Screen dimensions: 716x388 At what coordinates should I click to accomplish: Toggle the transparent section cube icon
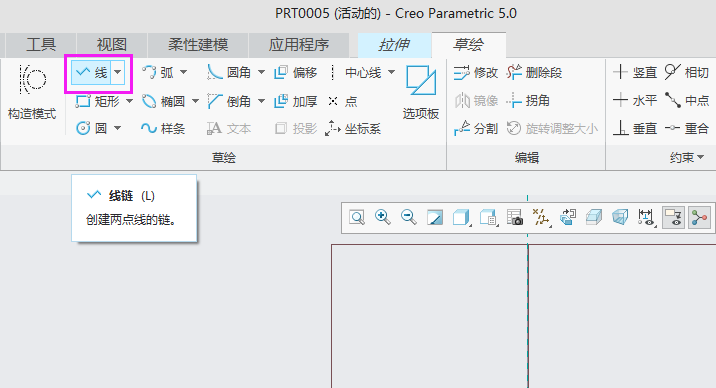594,218
